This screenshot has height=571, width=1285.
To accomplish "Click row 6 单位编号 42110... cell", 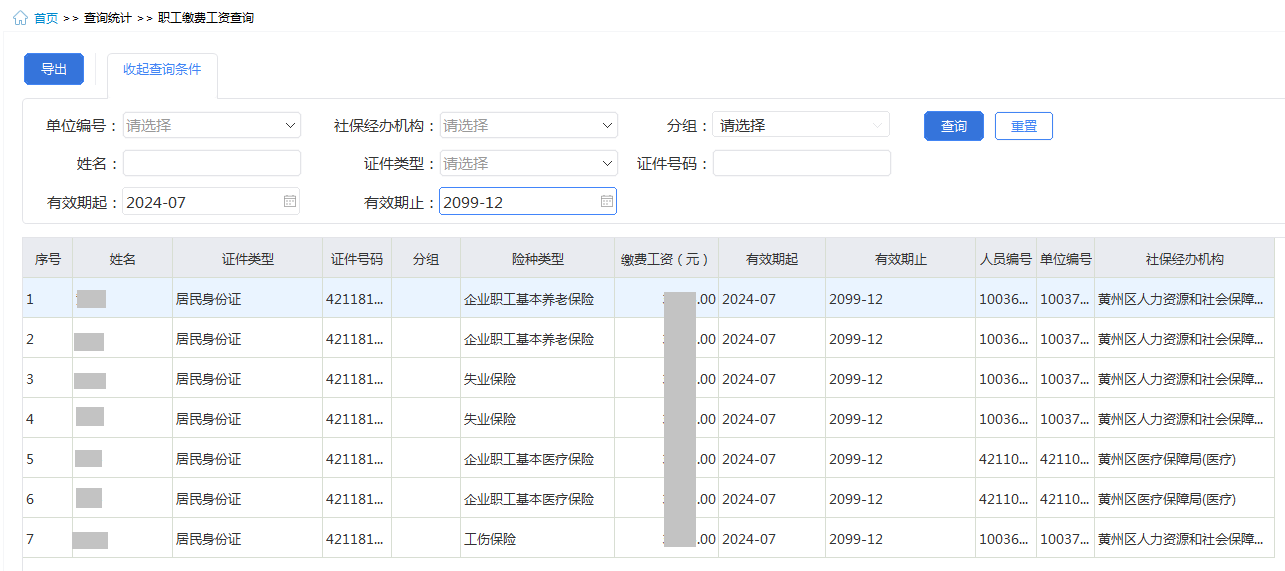I will 1066,499.
